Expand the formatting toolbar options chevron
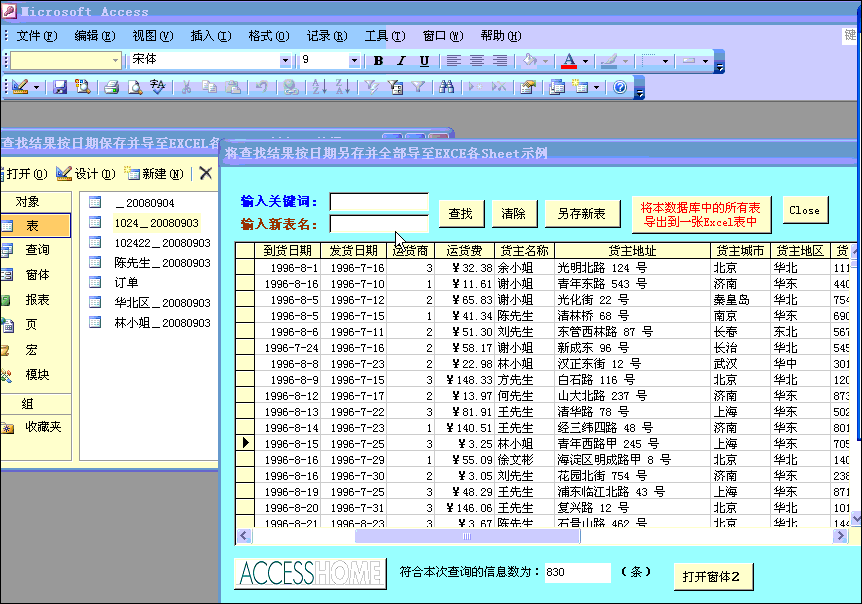Screen dimensions: 862x604 [720, 62]
